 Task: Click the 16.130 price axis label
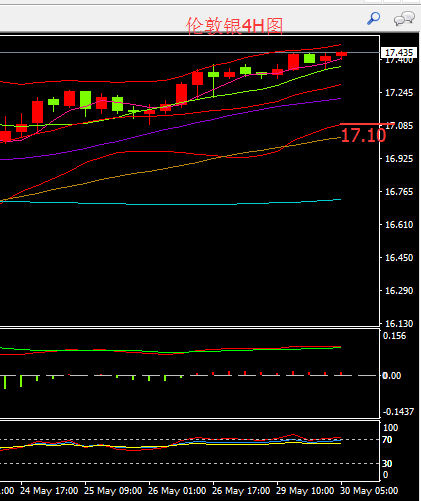[399, 324]
